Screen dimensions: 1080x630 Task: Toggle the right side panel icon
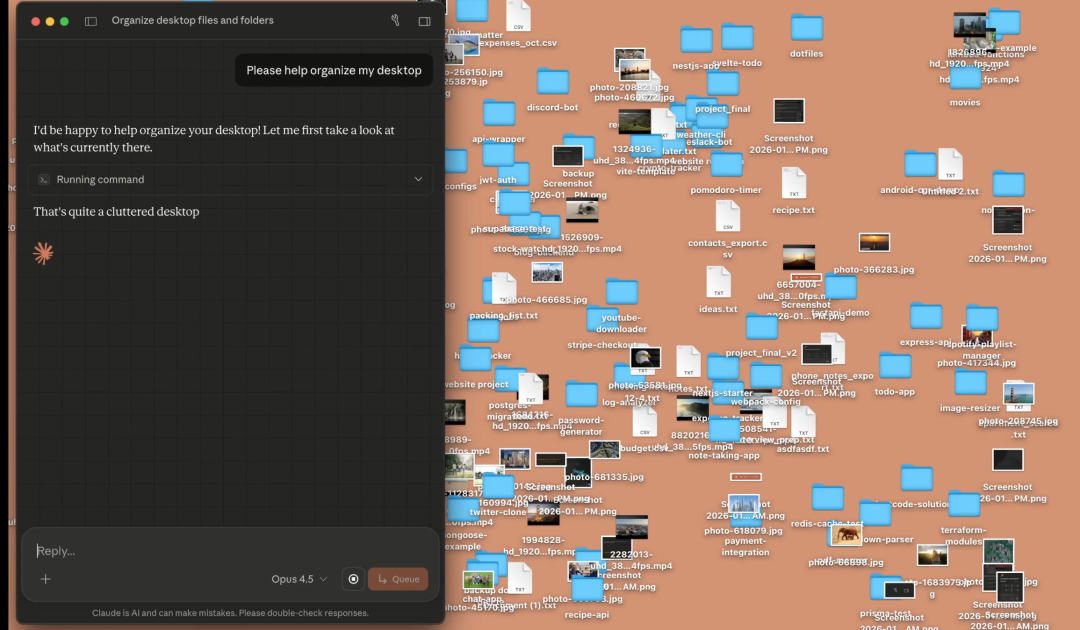point(424,21)
